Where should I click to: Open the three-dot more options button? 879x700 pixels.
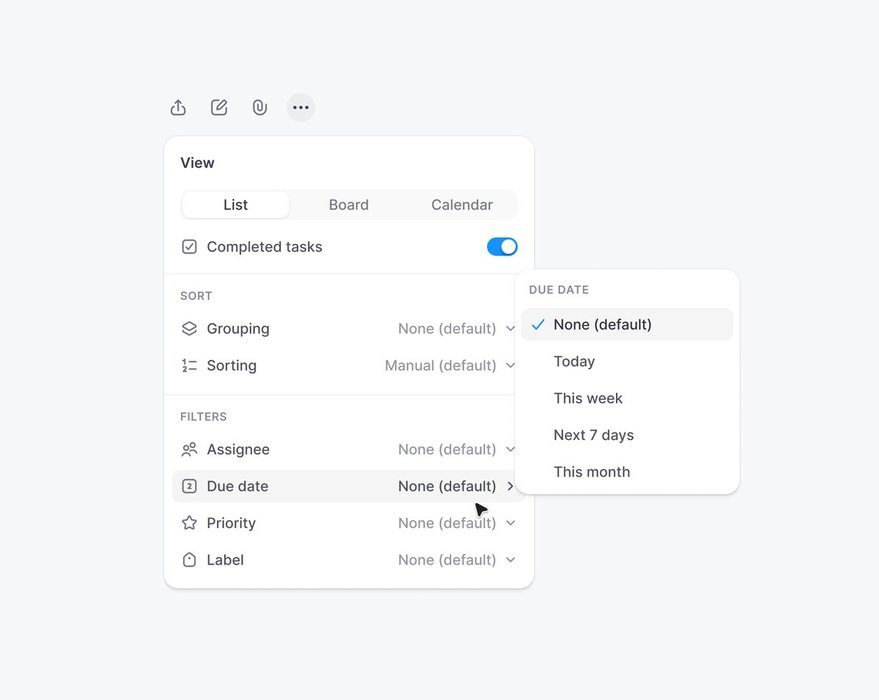[x=301, y=107]
